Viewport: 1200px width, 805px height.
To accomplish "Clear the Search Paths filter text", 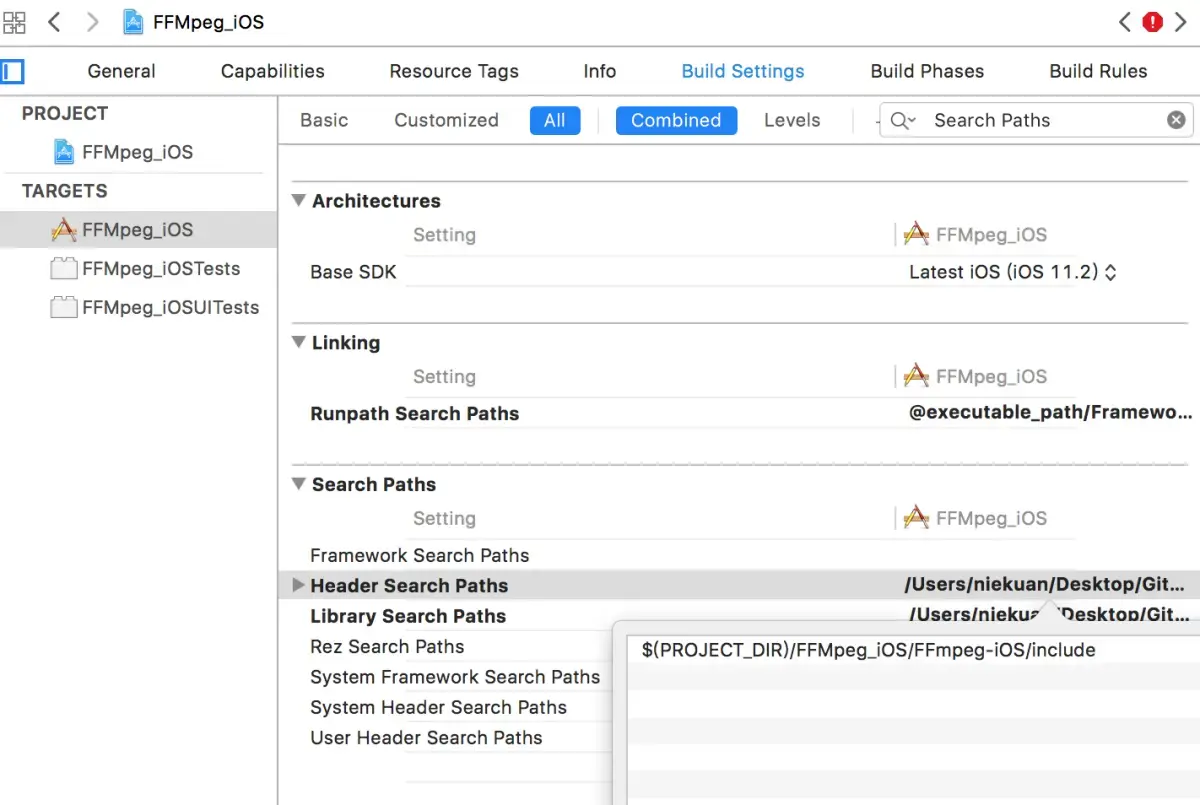I will tap(1176, 120).
